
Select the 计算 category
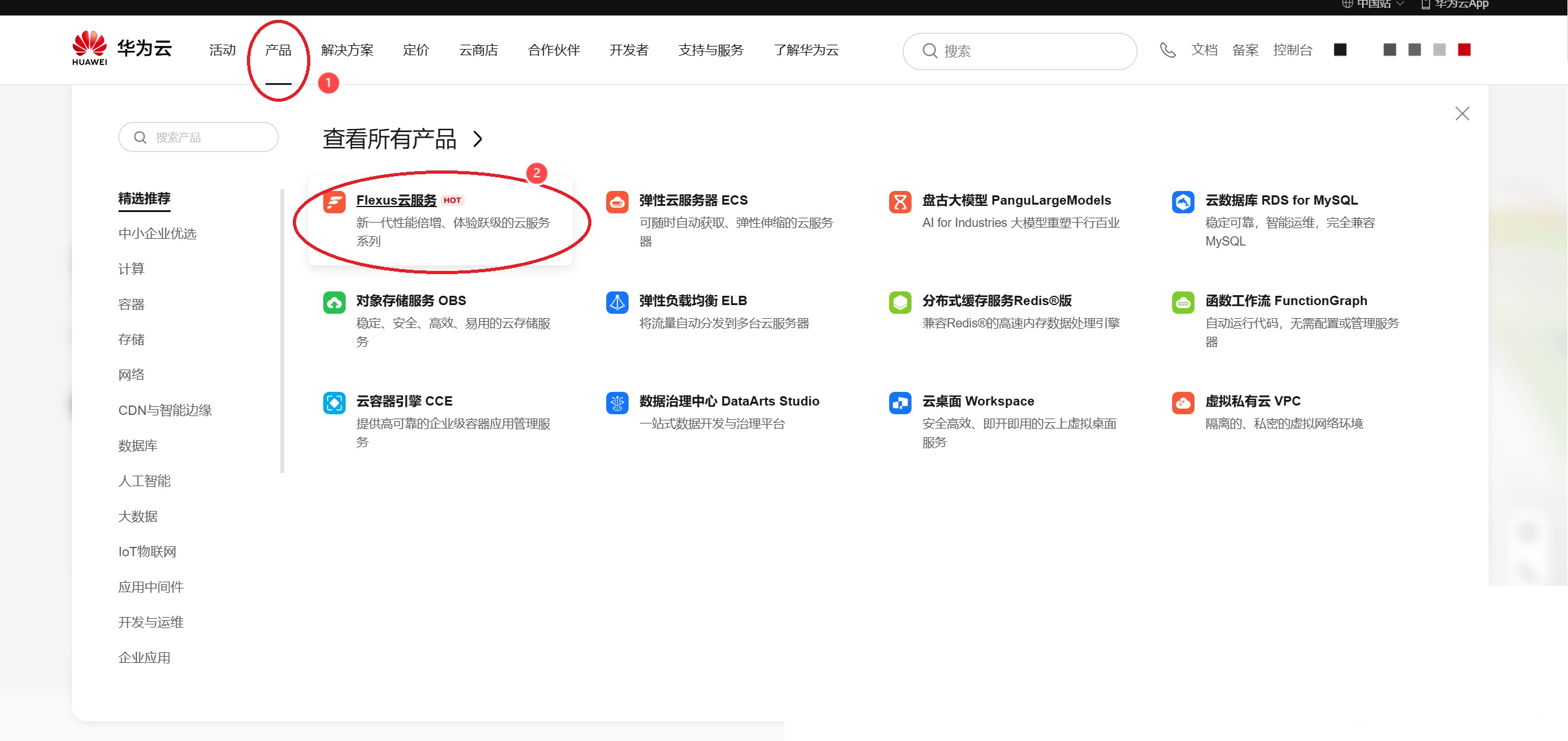[x=132, y=269]
